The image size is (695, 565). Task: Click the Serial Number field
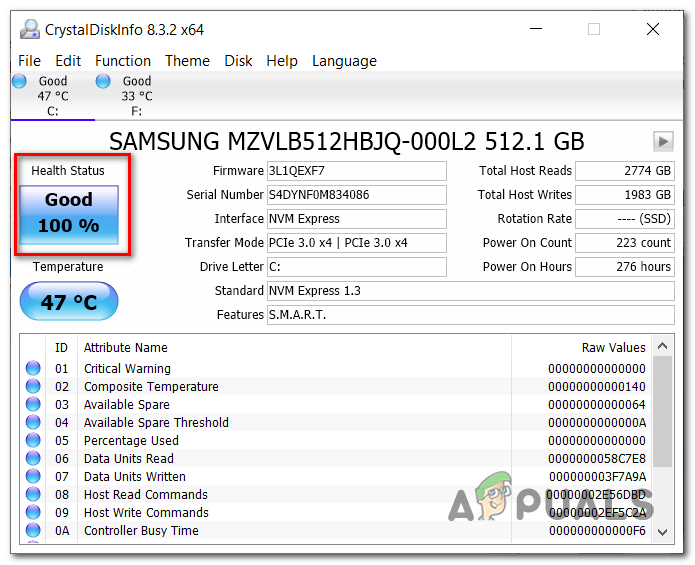tap(356, 195)
